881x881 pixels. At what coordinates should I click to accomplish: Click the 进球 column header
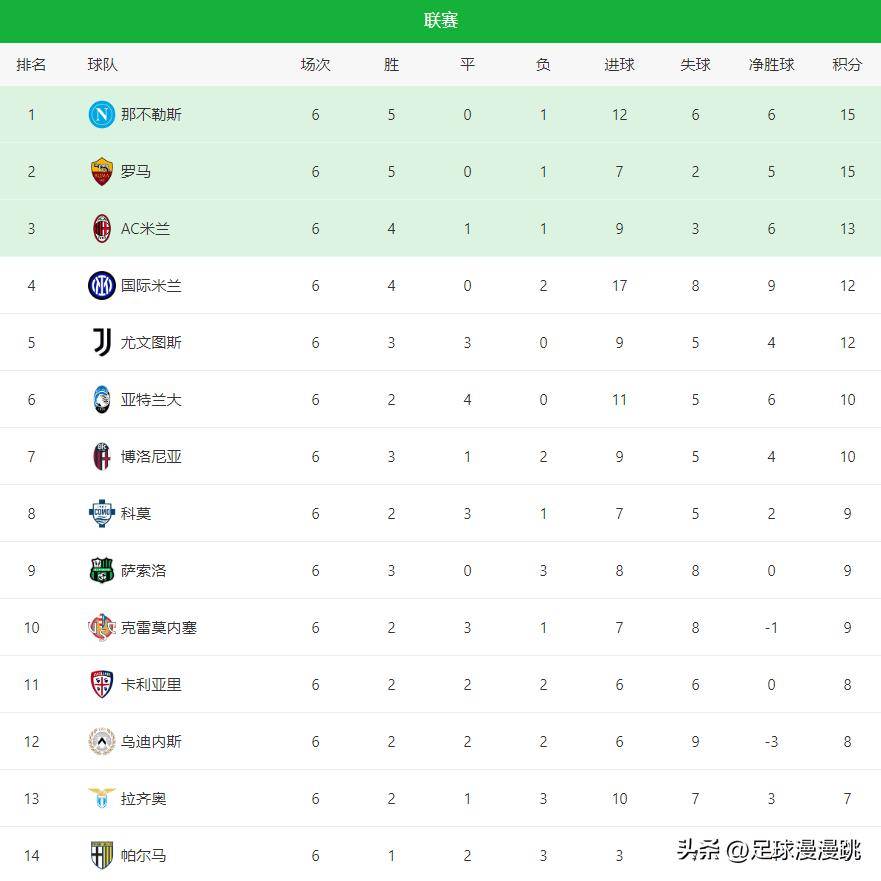[x=619, y=65]
